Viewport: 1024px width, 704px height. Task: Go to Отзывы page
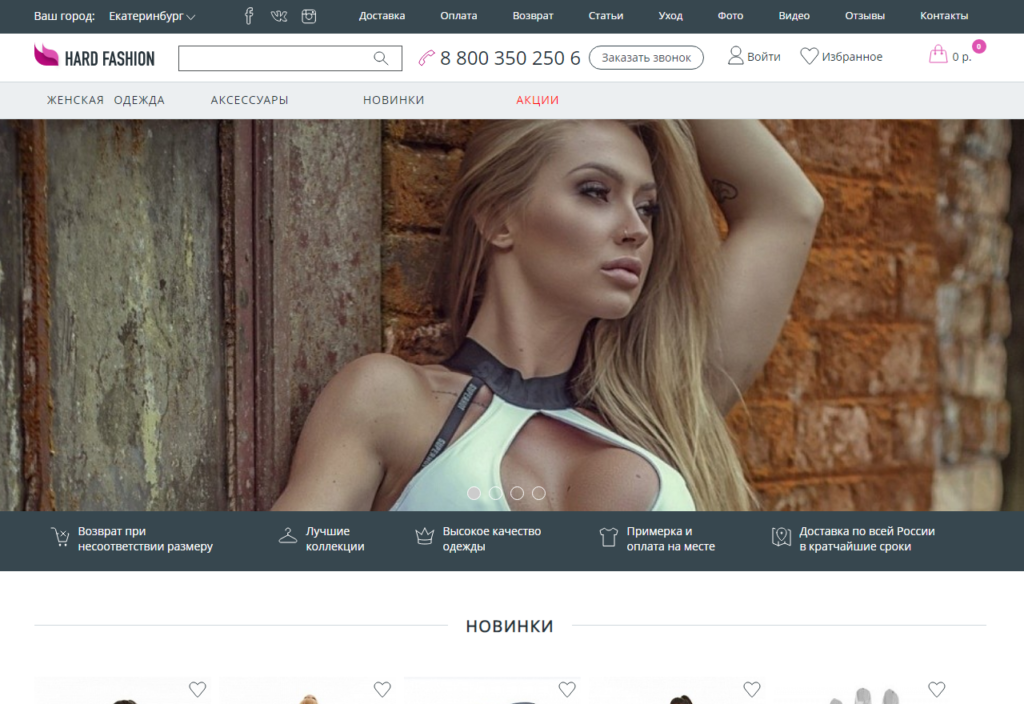[865, 16]
